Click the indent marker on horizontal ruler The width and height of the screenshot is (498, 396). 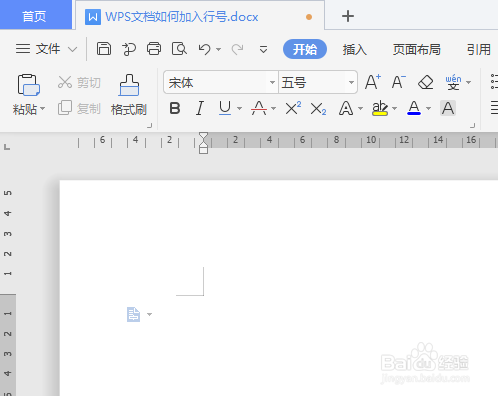(203, 143)
